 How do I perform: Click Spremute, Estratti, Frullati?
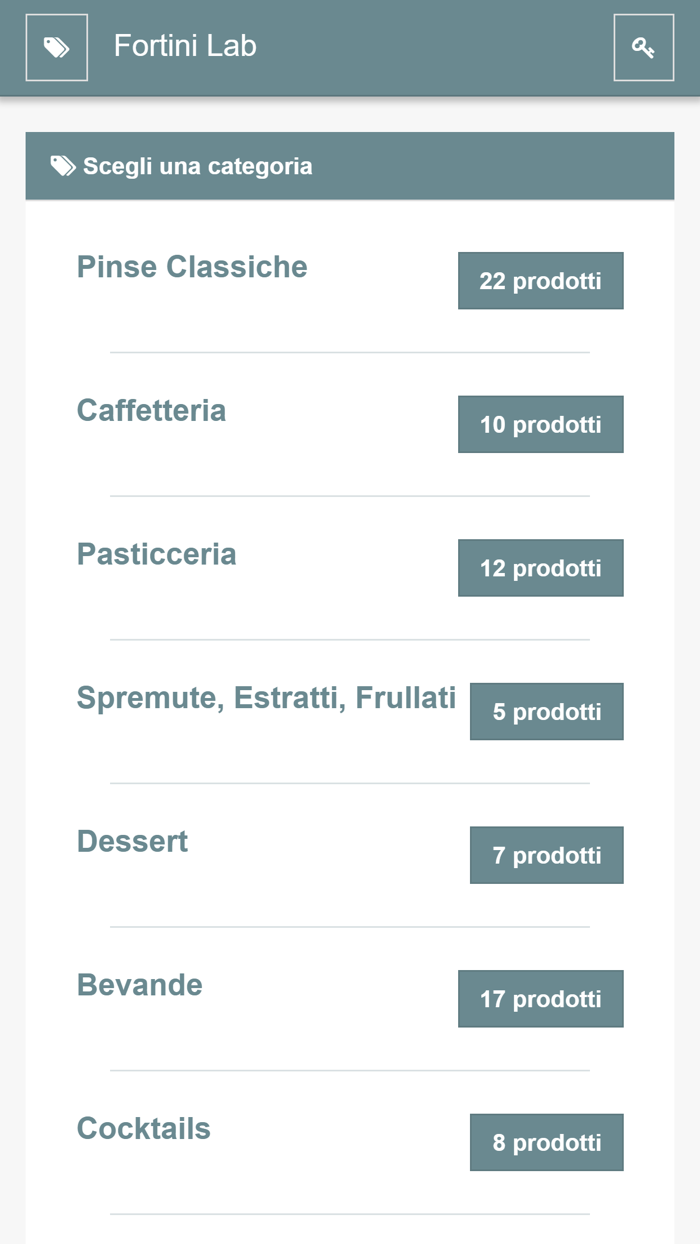pos(267,698)
